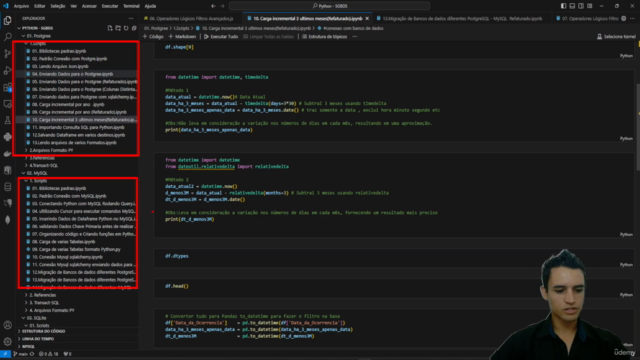Screen dimensions: 640x360
Task: Open file 11. importando Consulta SQL para Python.ipynb
Action: (x=78, y=127)
